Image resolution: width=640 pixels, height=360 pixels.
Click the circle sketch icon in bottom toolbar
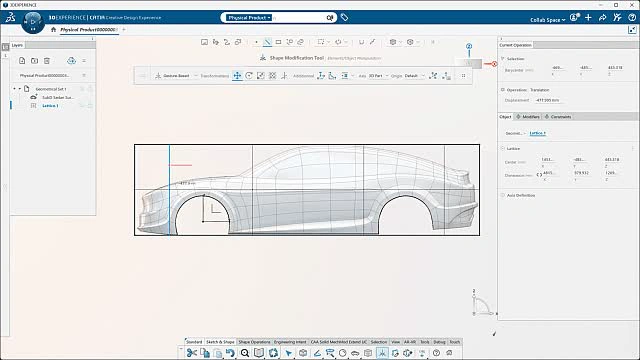[342, 353]
